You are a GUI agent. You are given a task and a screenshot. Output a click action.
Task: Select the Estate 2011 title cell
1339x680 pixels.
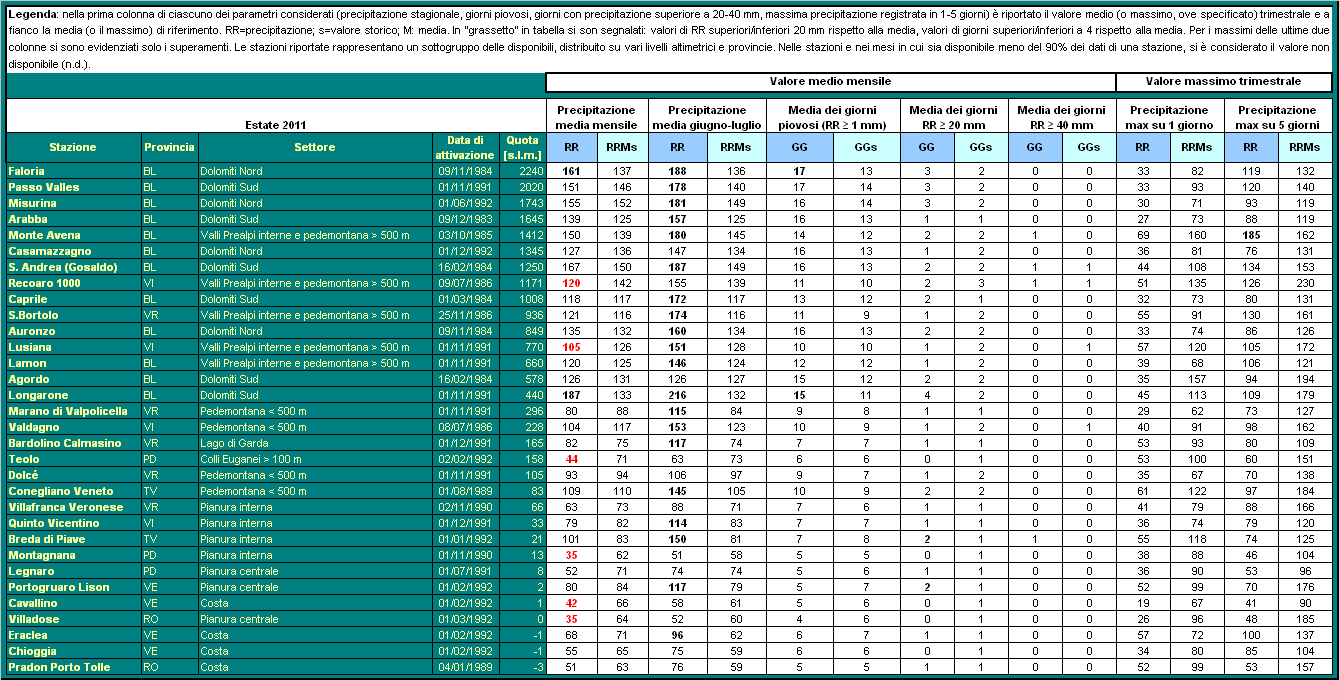[276, 125]
